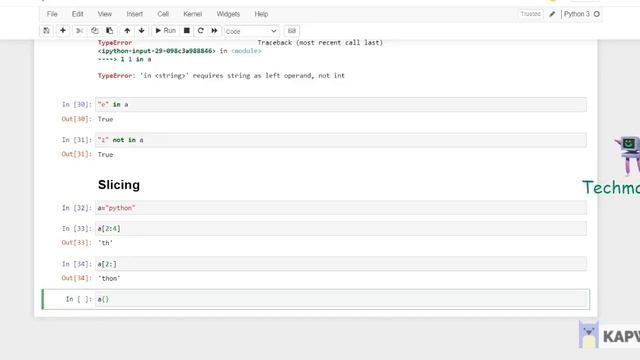Select output 'th' of cell 33
The width and height of the screenshot is (640, 360).
tap(105, 243)
